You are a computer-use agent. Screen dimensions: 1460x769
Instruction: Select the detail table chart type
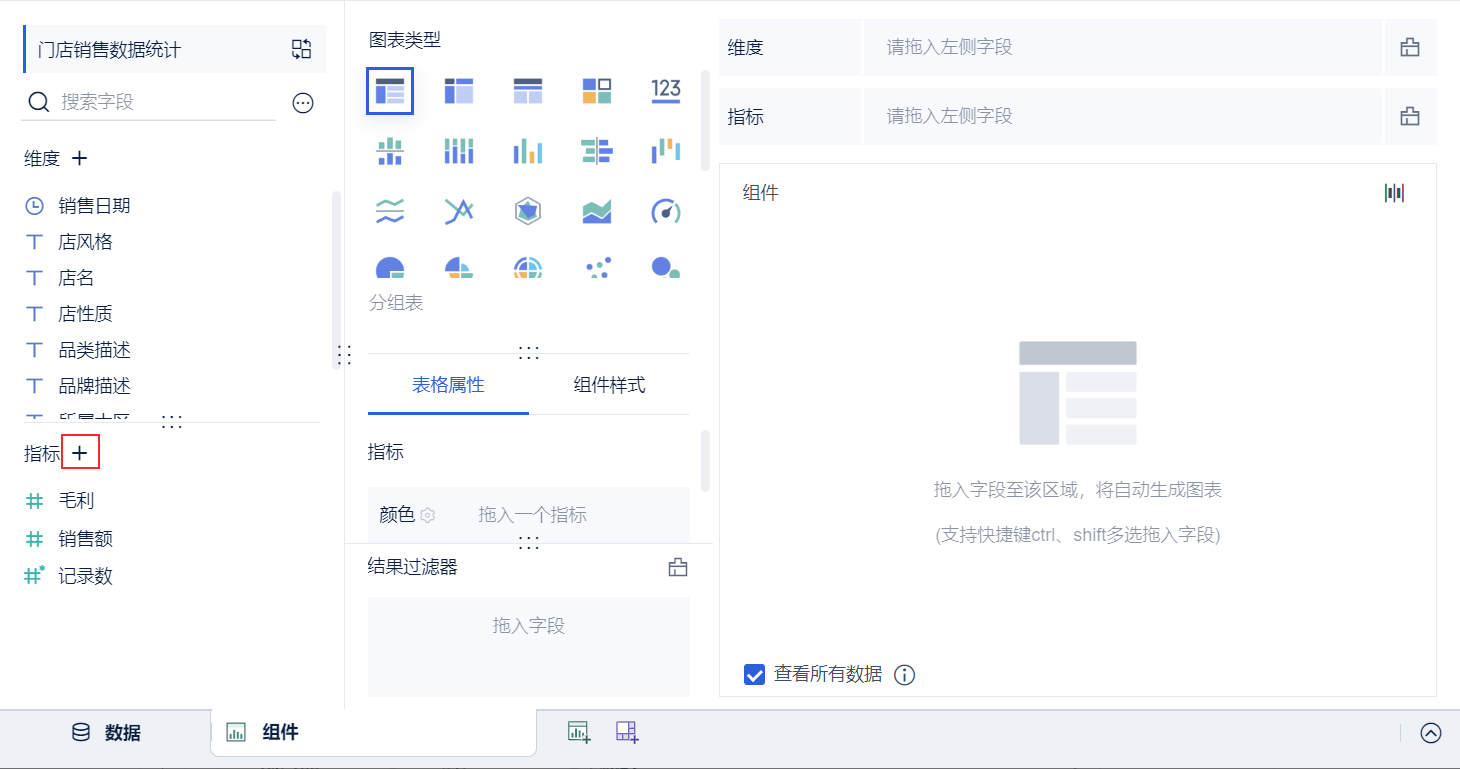(527, 92)
